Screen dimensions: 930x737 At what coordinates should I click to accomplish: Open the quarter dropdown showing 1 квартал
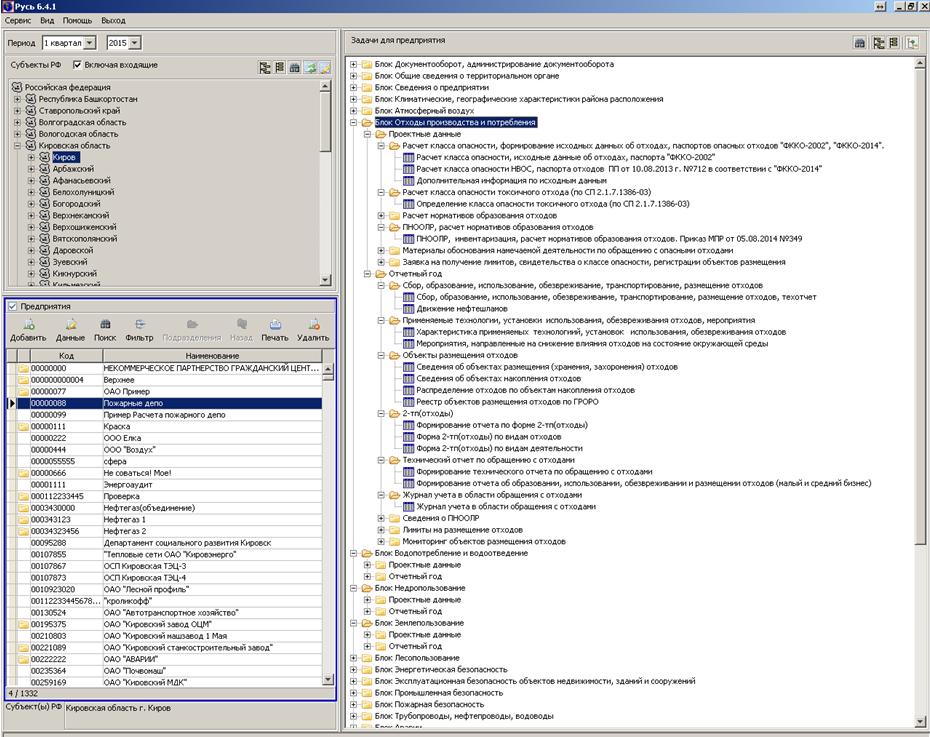point(90,43)
